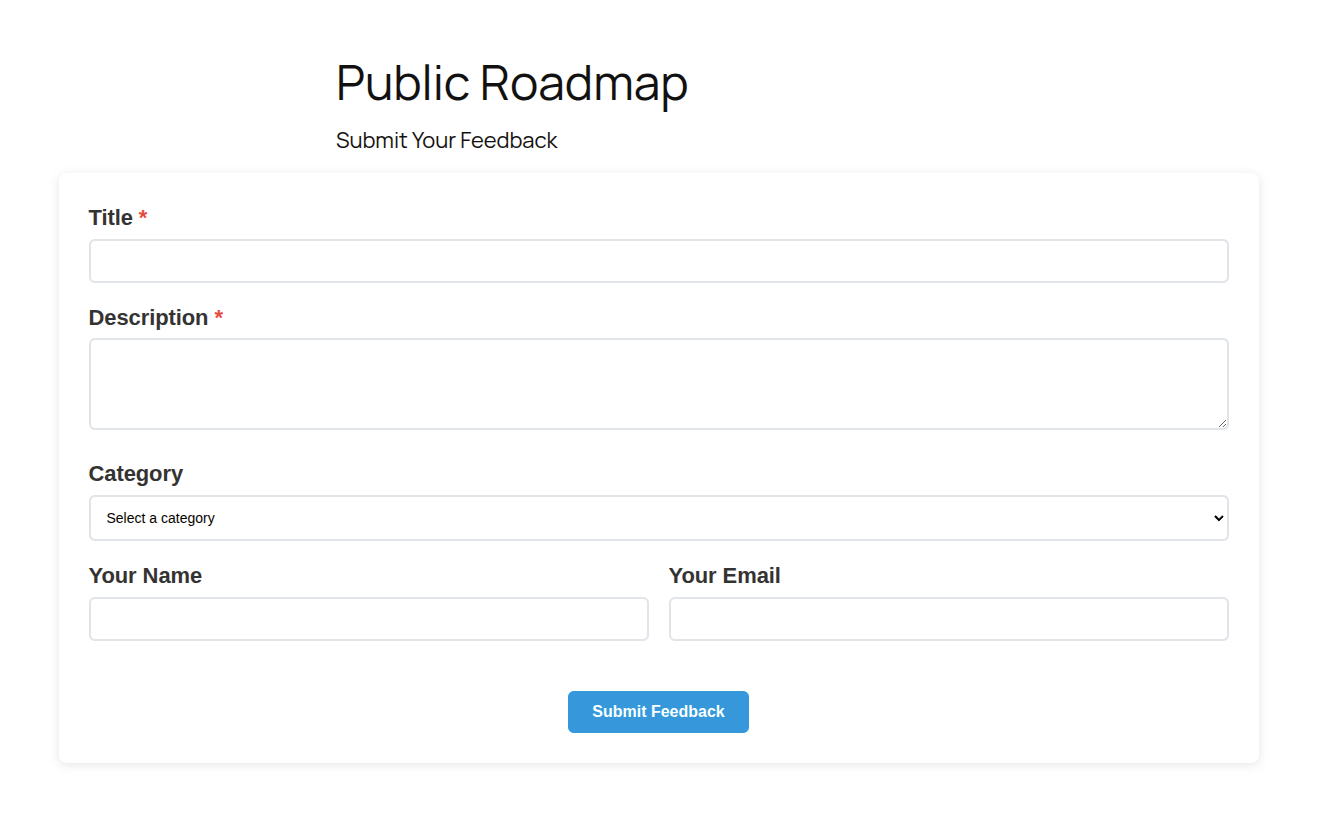1319x815 pixels.
Task: Click the Description field label
Action: point(148,318)
